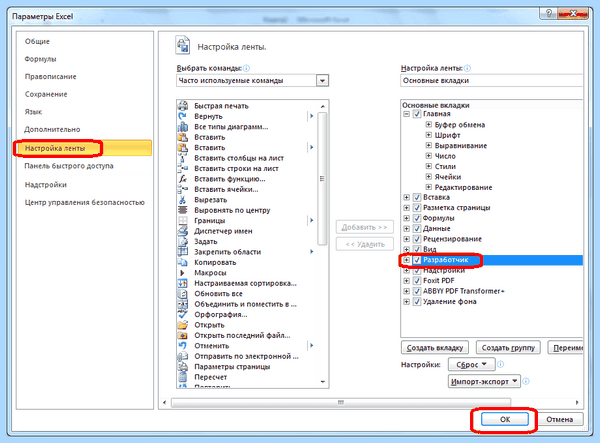Click the Открыть последний файл icon
Viewport: 600px width, 443px height.
click(x=183, y=335)
